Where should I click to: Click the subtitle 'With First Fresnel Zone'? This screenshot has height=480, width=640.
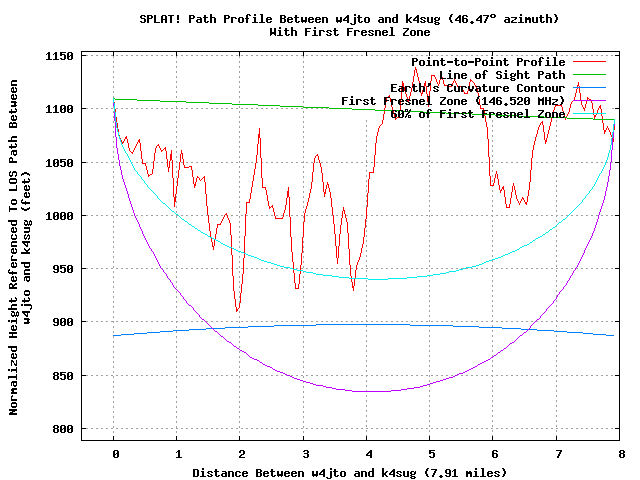click(x=349, y=32)
